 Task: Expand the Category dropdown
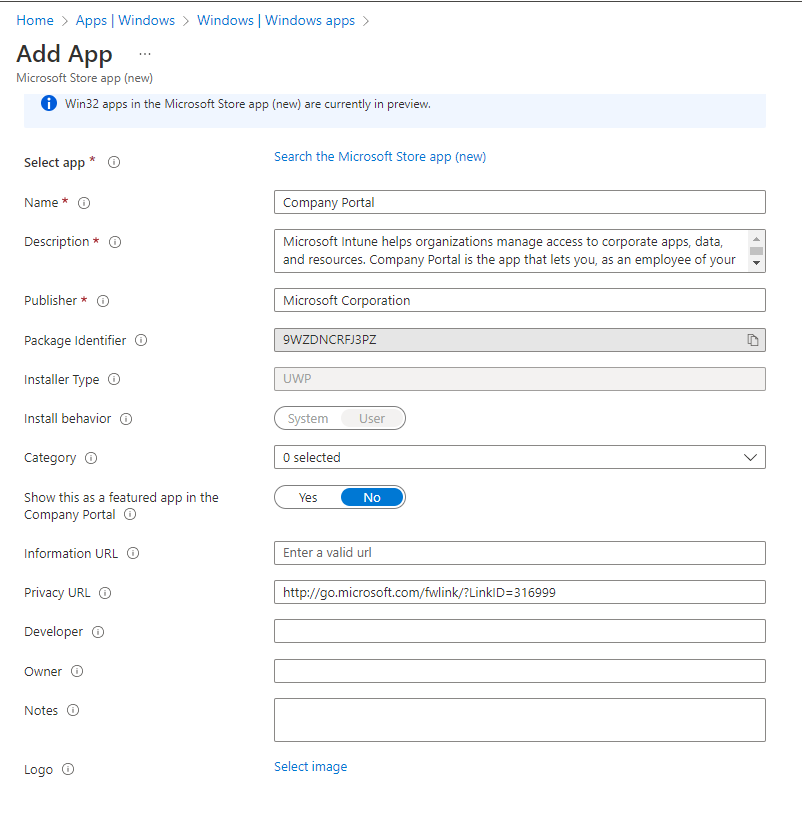[519, 458]
